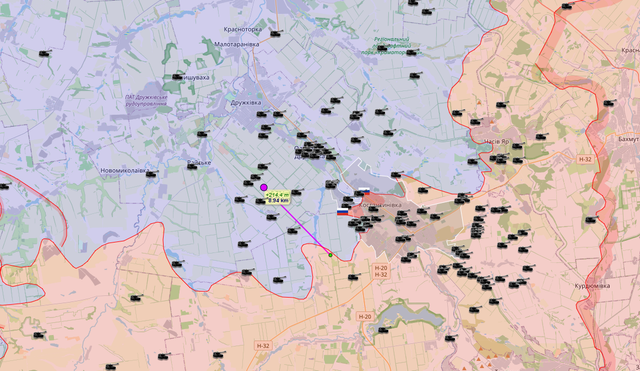Click the magenta measurement line
This screenshot has width=640, height=371.
click(x=306, y=230)
